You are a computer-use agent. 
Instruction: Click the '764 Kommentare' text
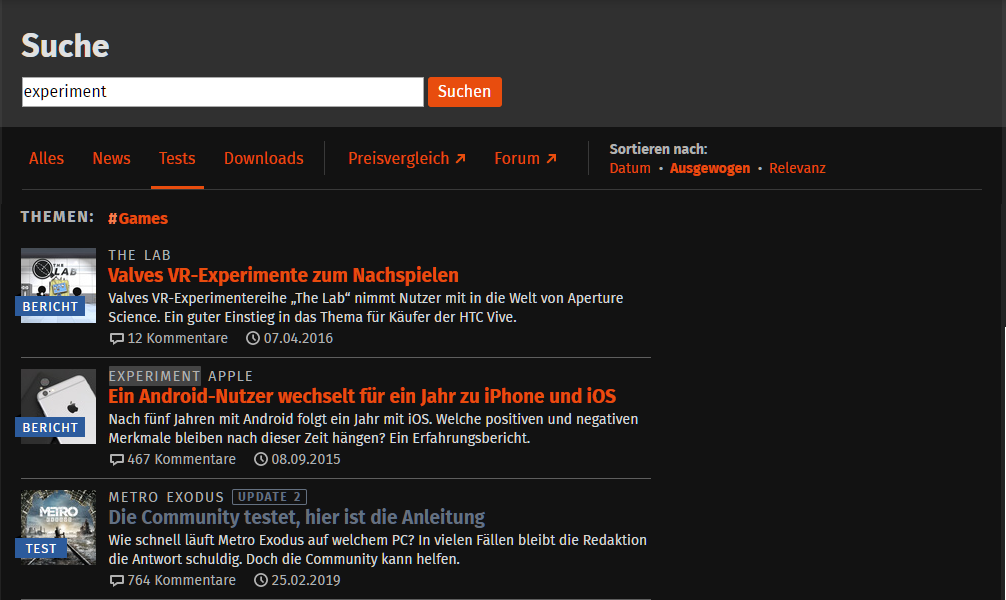coord(182,580)
